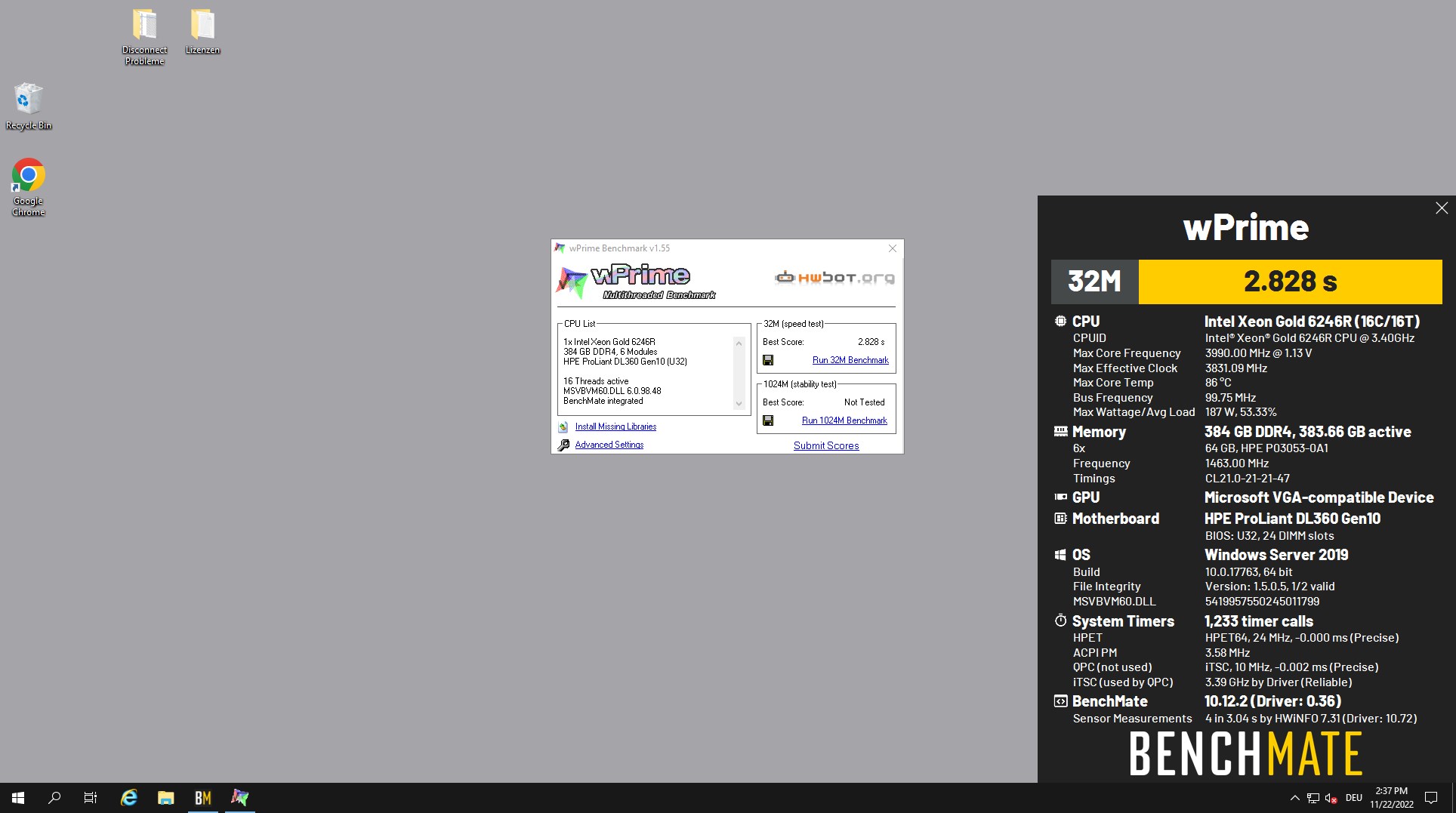Change DEU input language
The height and width of the screenshot is (813, 1456).
coord(1354,798)
